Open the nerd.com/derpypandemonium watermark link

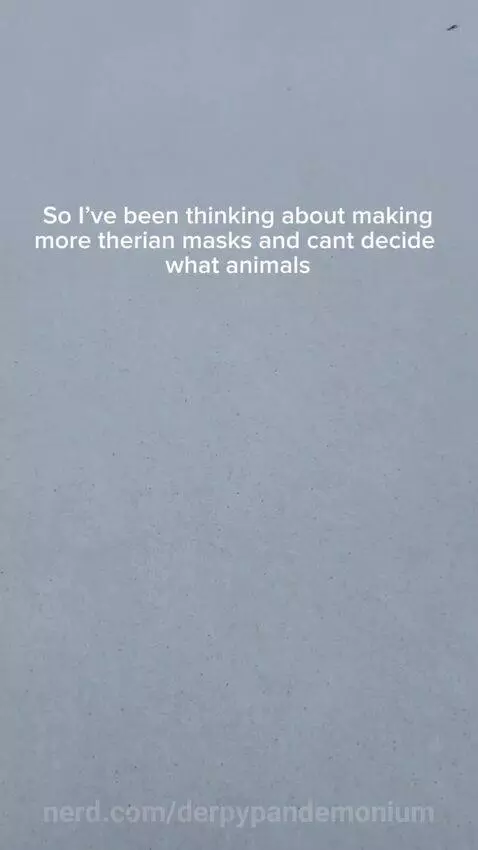coord(238,814)
